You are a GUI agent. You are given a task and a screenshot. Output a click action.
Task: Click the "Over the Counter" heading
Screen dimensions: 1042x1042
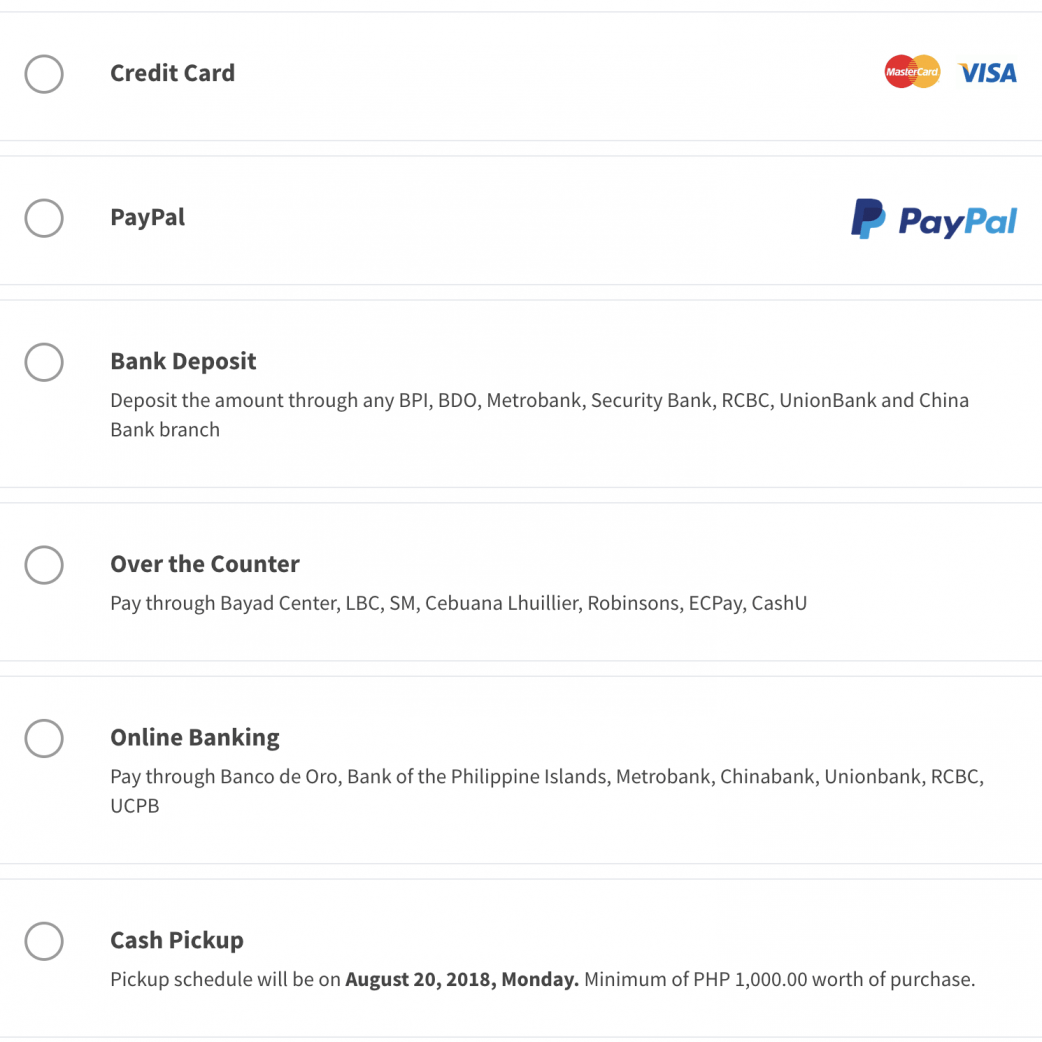204,564
